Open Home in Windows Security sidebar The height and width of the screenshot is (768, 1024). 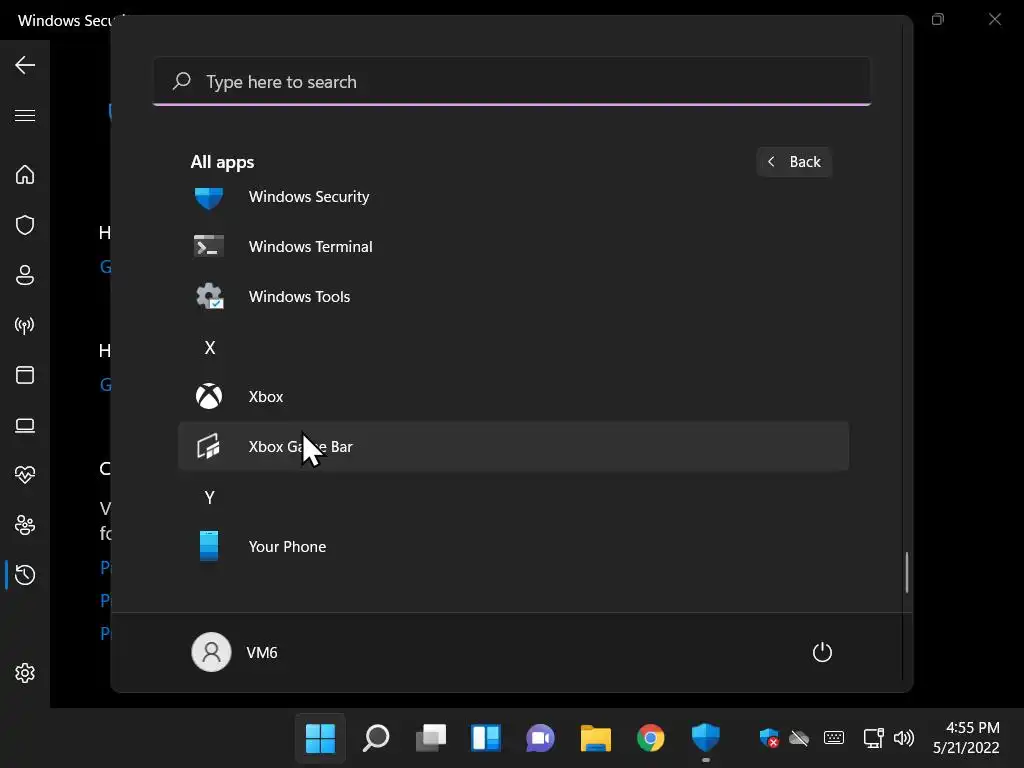tap(25, 174)
